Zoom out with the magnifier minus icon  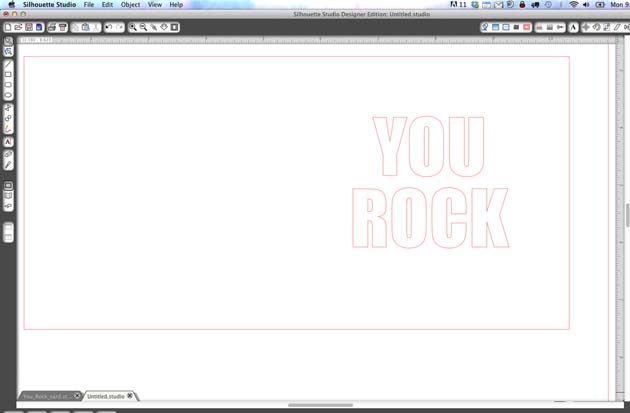(143, 27)
